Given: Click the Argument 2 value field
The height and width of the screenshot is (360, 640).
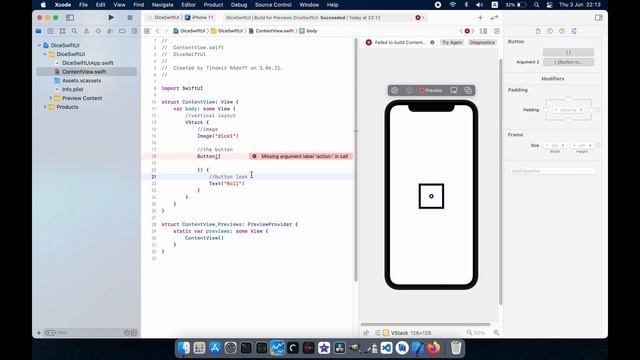Looking at the screenshot, I should click(568, 62).
